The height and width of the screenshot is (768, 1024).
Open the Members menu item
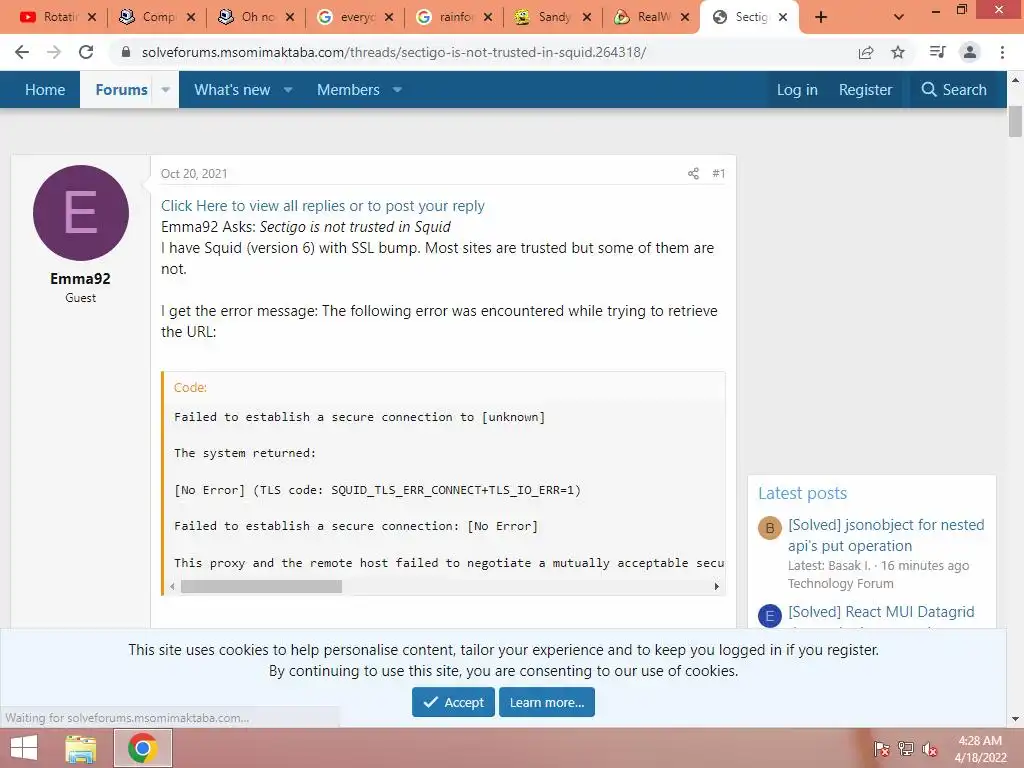[348, 89]
